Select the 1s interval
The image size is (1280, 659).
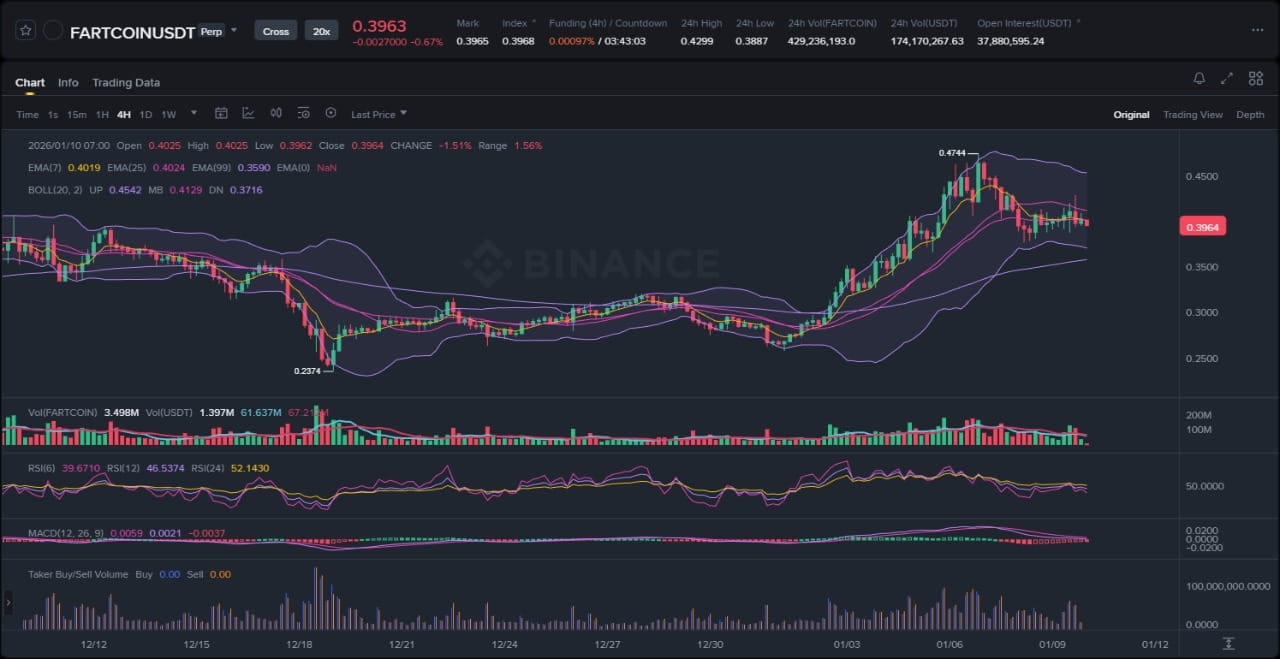tap(53, 114)
